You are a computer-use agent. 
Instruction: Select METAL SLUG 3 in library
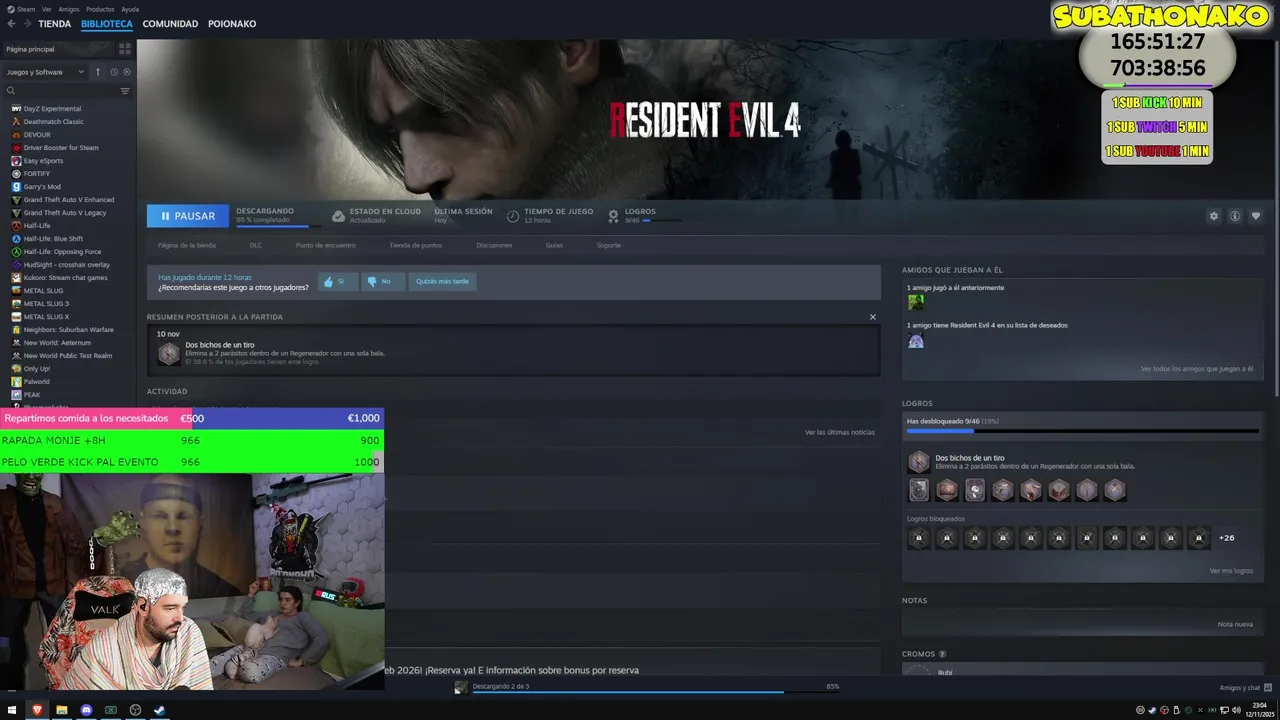(x=46, y=303)
